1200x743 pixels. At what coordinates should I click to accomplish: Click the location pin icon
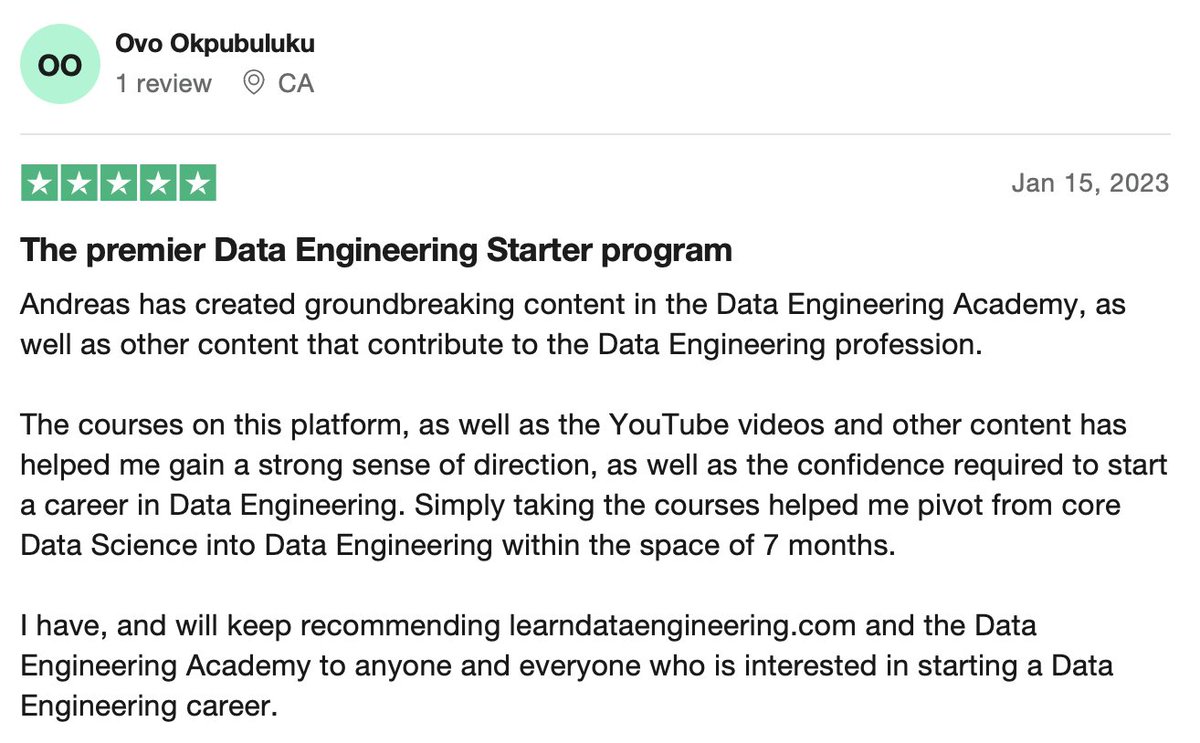[255, 83]
